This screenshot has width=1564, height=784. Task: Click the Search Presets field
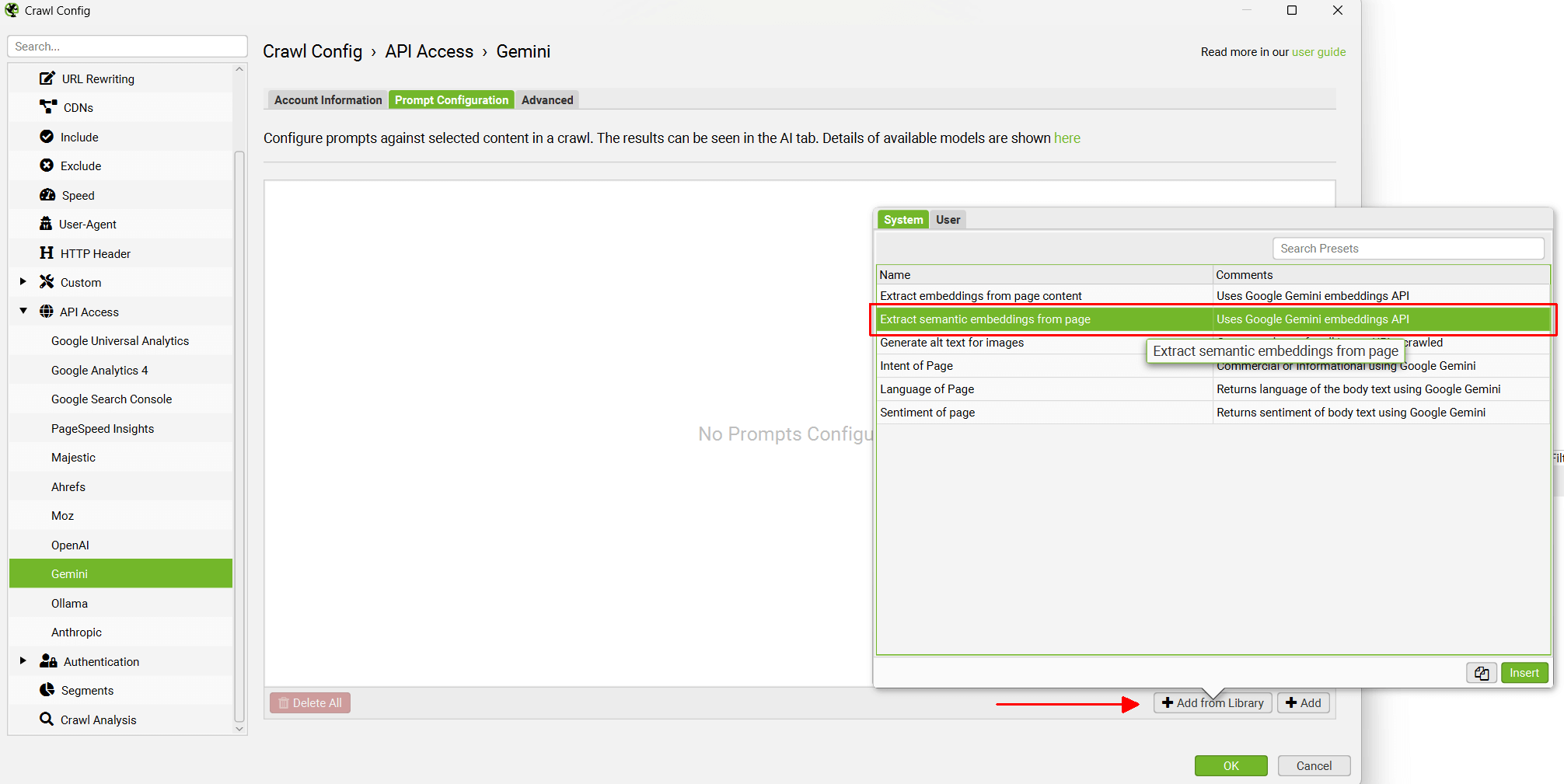1407,249
